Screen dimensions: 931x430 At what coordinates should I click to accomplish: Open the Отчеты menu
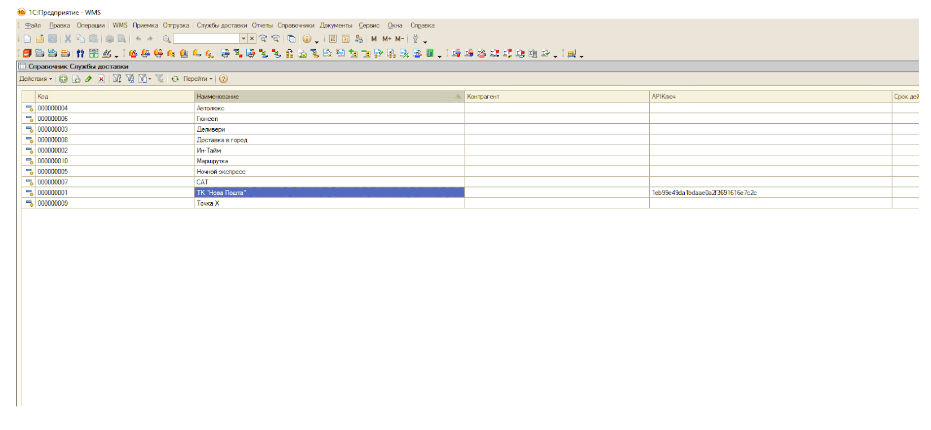(262, 24)
